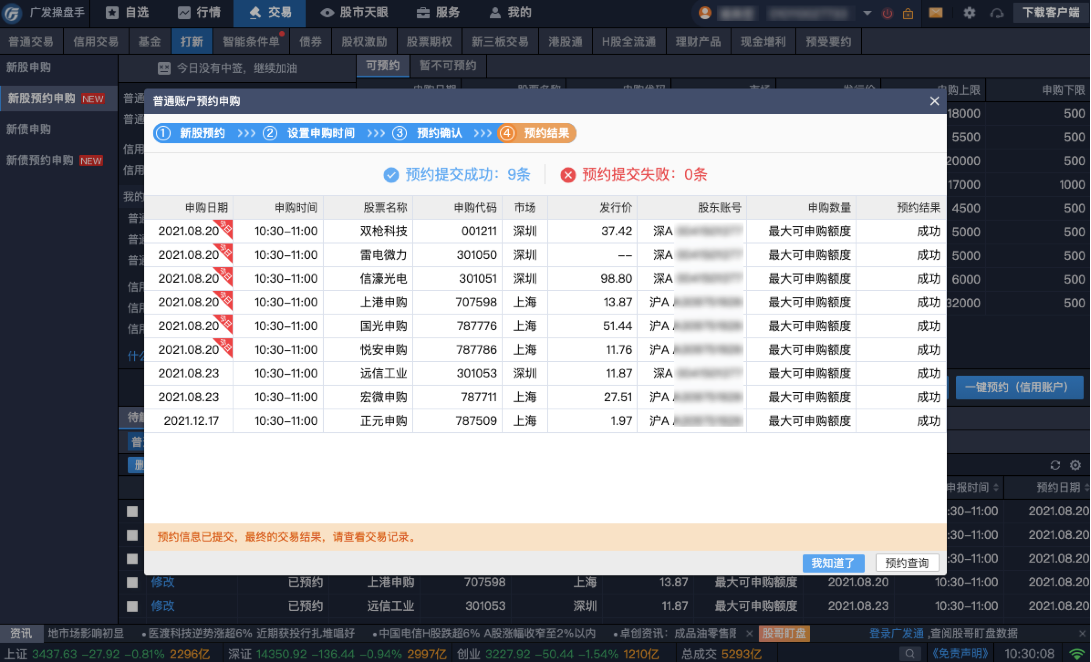The image size is (1091, 662).
Task: Click the 正元申购 row name
Action: 383,420
